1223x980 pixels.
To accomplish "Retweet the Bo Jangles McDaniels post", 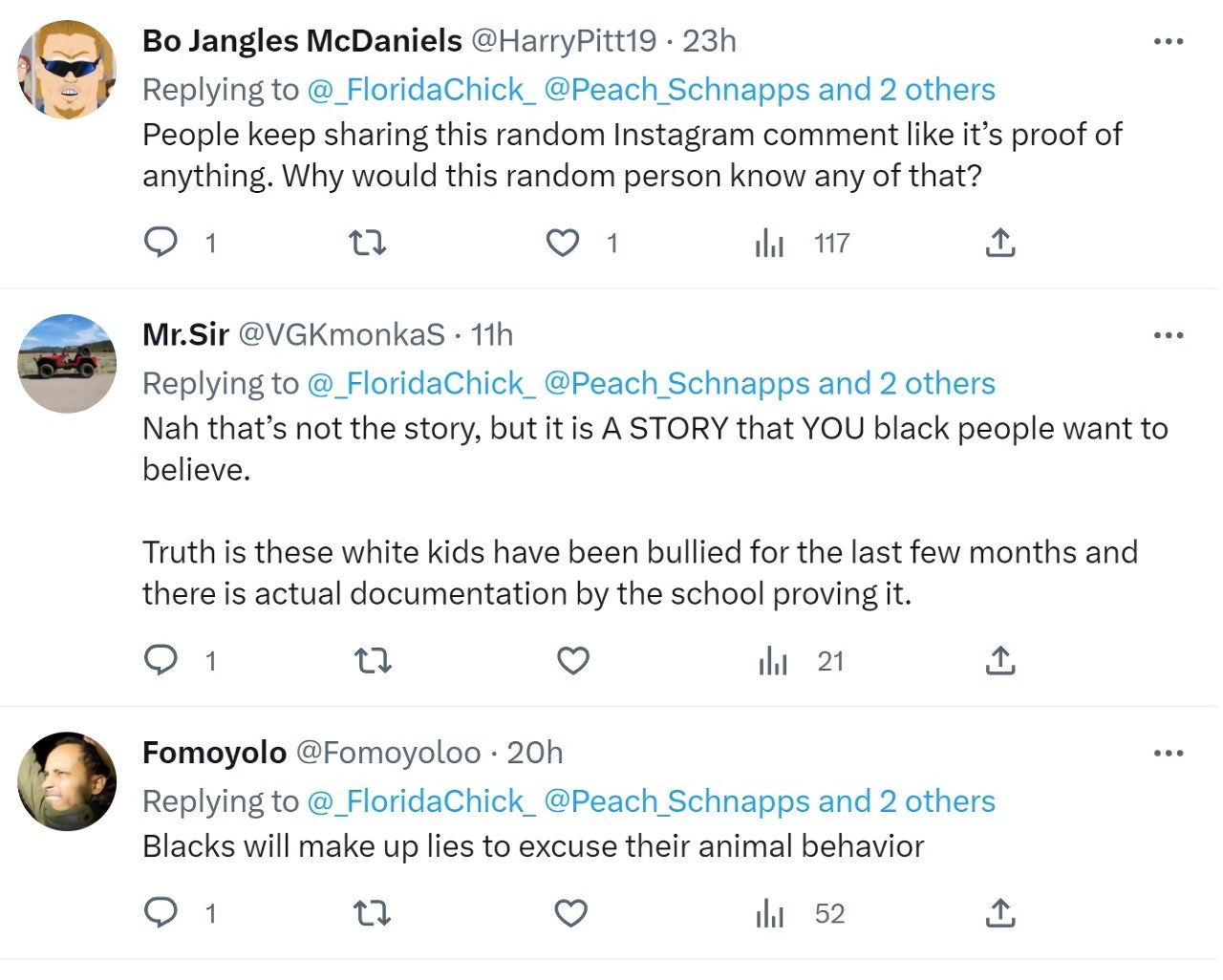I will click(368, 243).
